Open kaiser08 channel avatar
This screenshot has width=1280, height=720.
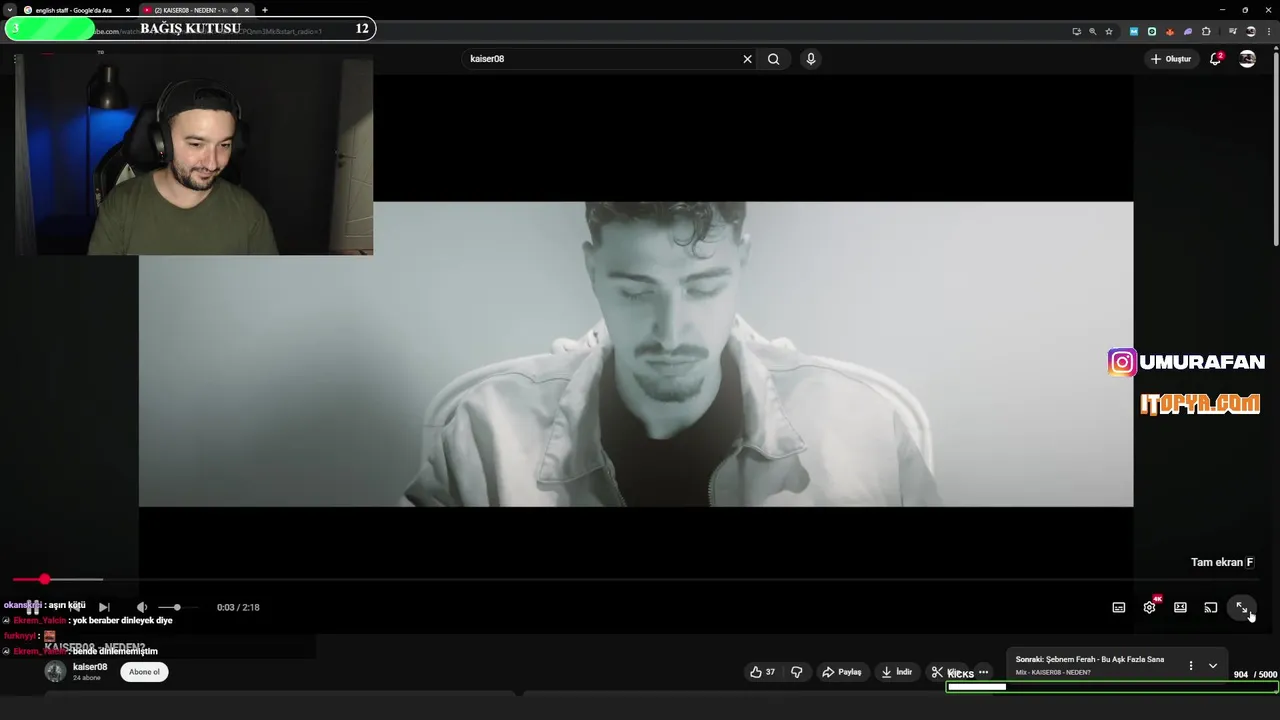pos(56,672)
